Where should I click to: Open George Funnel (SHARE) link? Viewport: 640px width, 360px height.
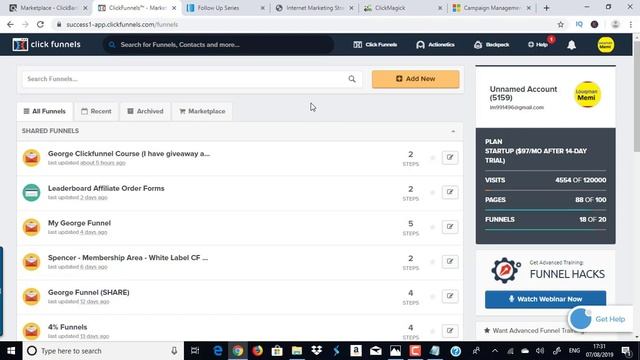[x=89, y=293]
